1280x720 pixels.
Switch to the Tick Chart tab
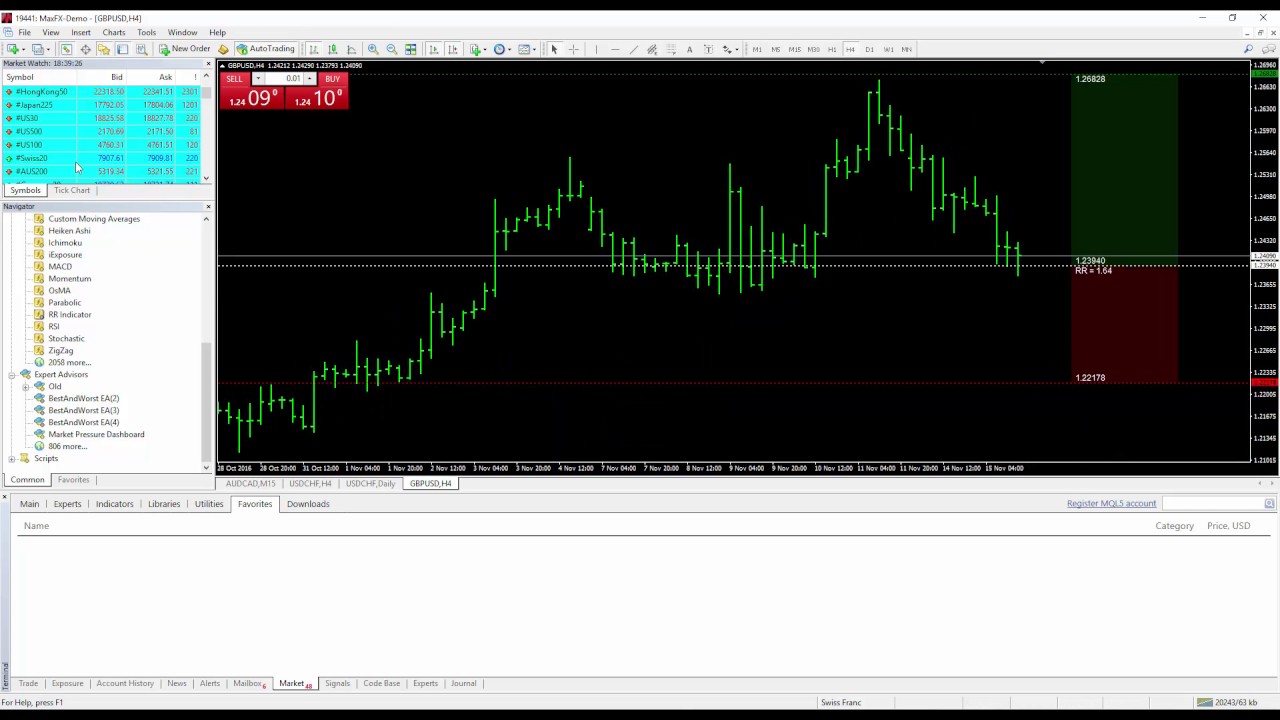pos(72,190)
